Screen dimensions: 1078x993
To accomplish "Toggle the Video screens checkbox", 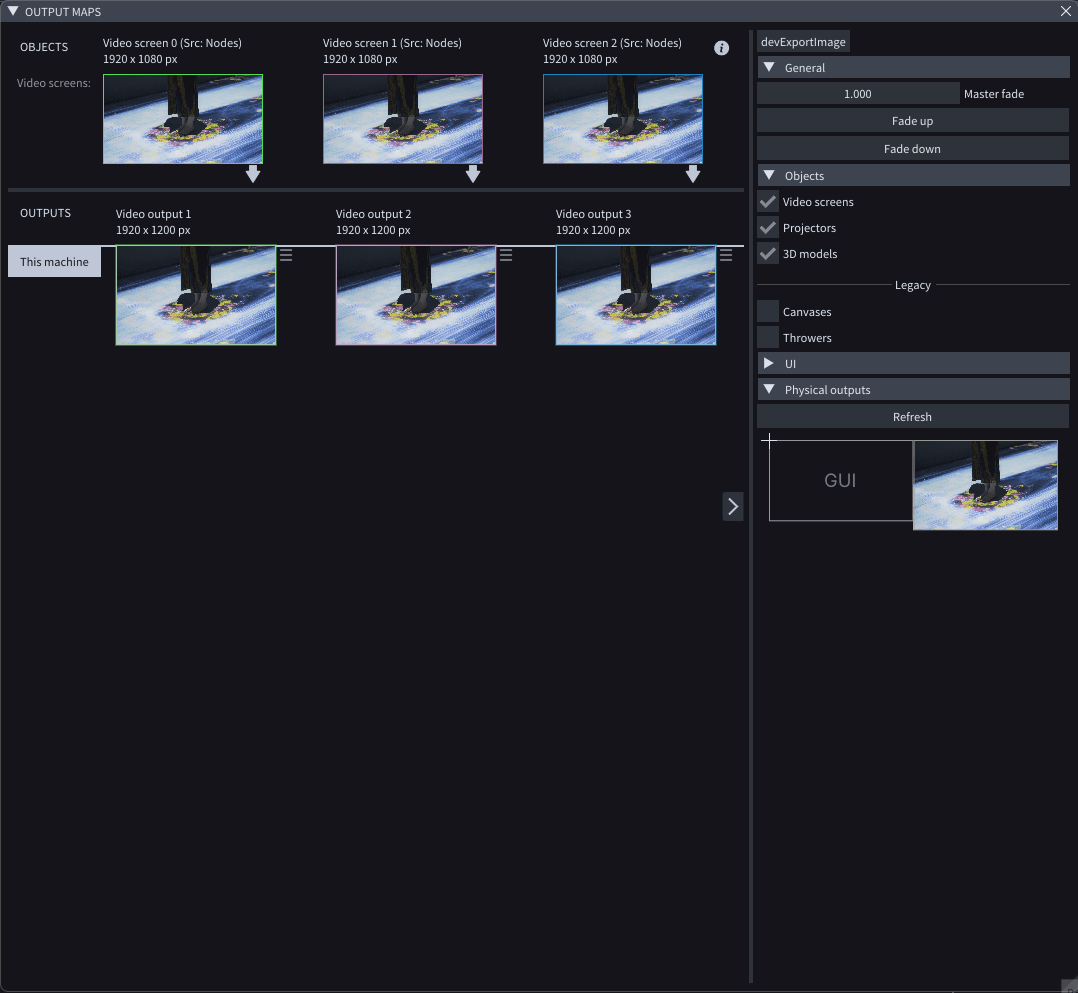I will coord(768,201).
